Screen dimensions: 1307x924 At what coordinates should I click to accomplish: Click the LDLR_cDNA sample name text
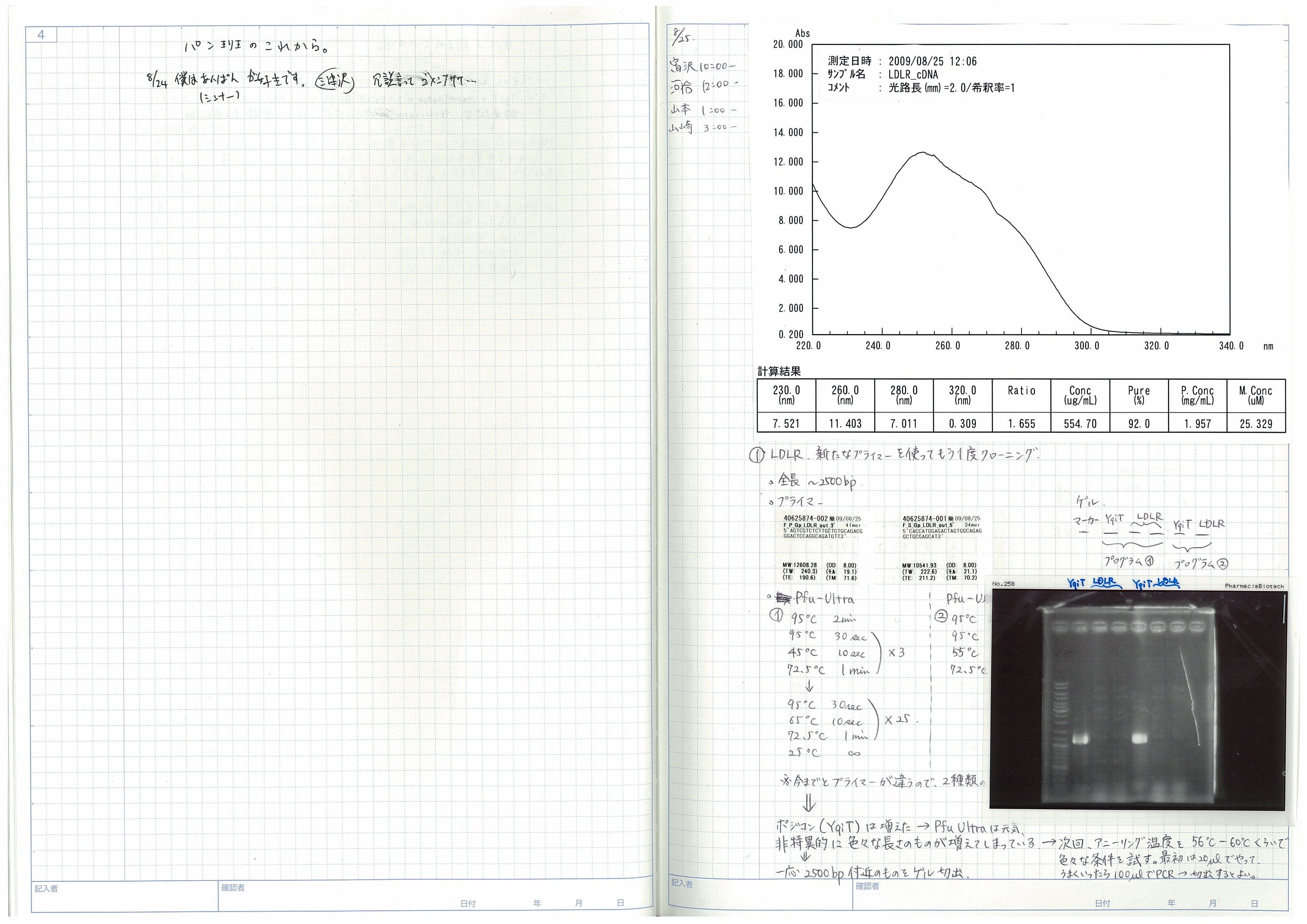tap(913, 75)
